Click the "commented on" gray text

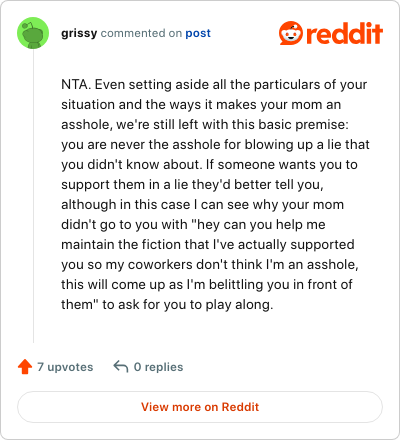point(141,33)
